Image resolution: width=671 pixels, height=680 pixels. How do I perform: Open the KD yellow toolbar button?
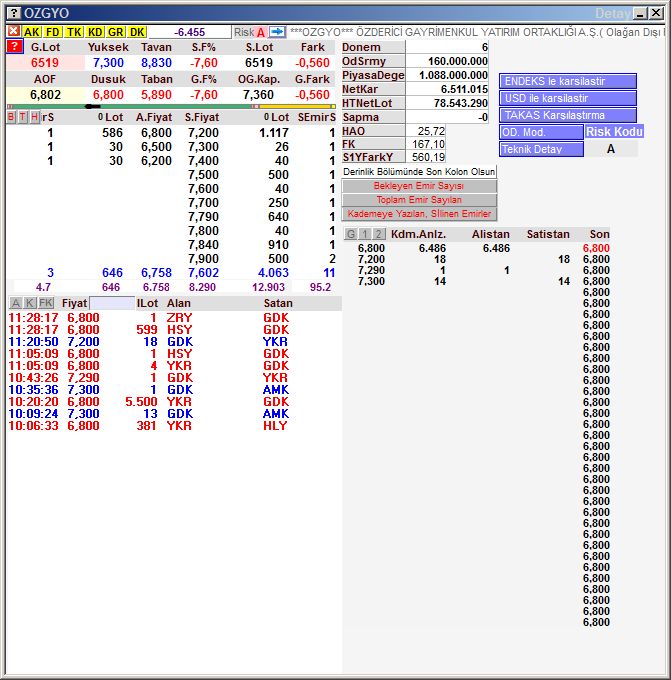point(95,32)
